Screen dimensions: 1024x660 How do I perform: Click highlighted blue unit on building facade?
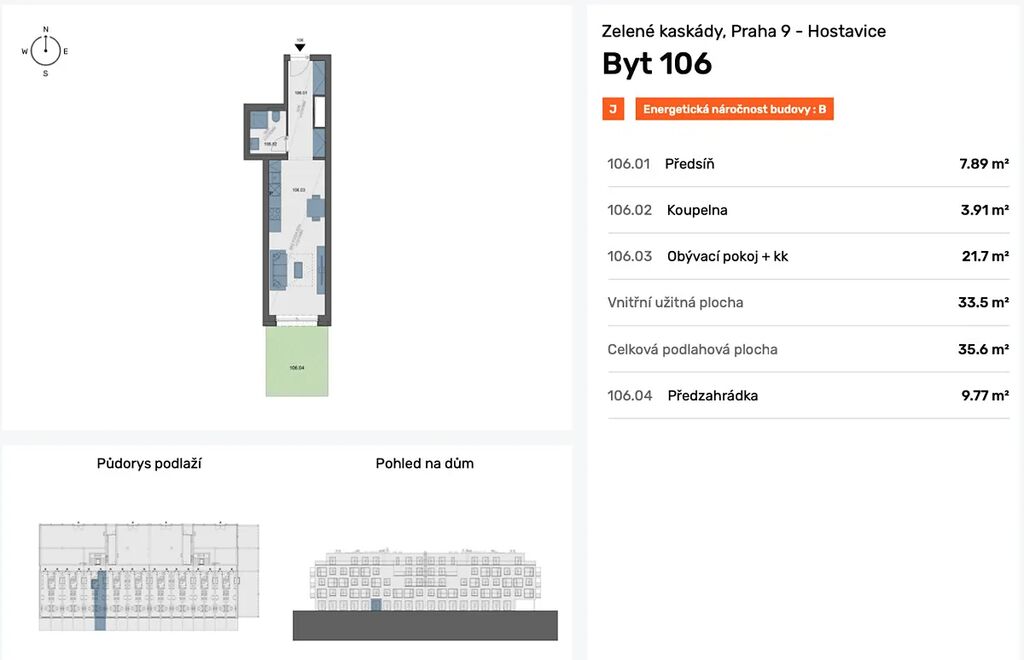point(376,605)
